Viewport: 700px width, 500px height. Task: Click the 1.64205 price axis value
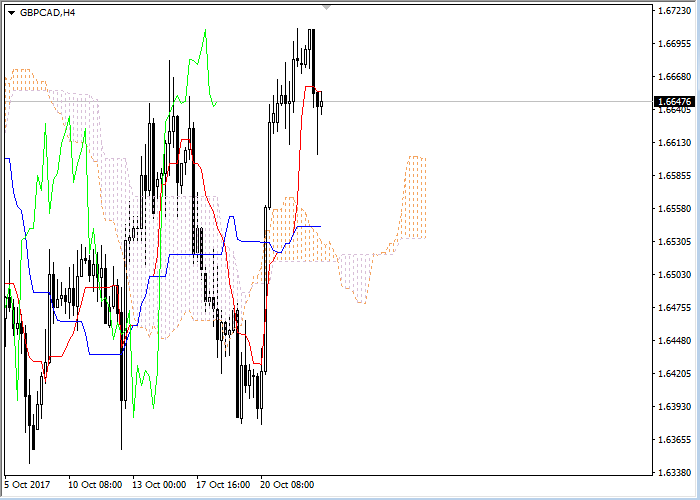(674, 374)
